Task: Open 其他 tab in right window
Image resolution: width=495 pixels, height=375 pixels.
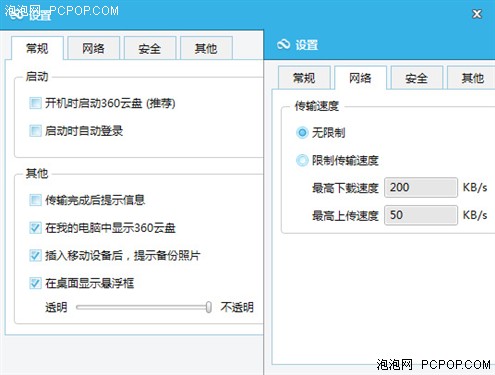Action: 472,78
